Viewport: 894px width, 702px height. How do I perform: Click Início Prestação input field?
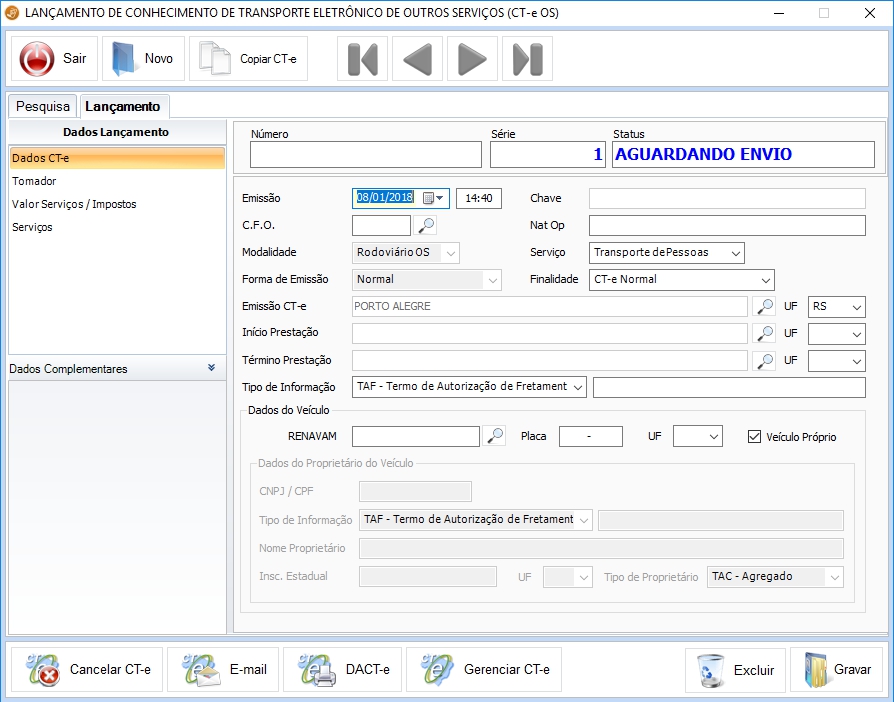pyautogui.click(x=550, y=333)
